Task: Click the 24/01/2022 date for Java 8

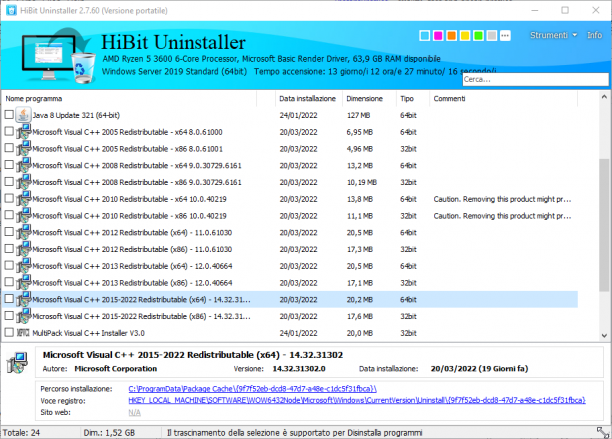Action: 298,115
